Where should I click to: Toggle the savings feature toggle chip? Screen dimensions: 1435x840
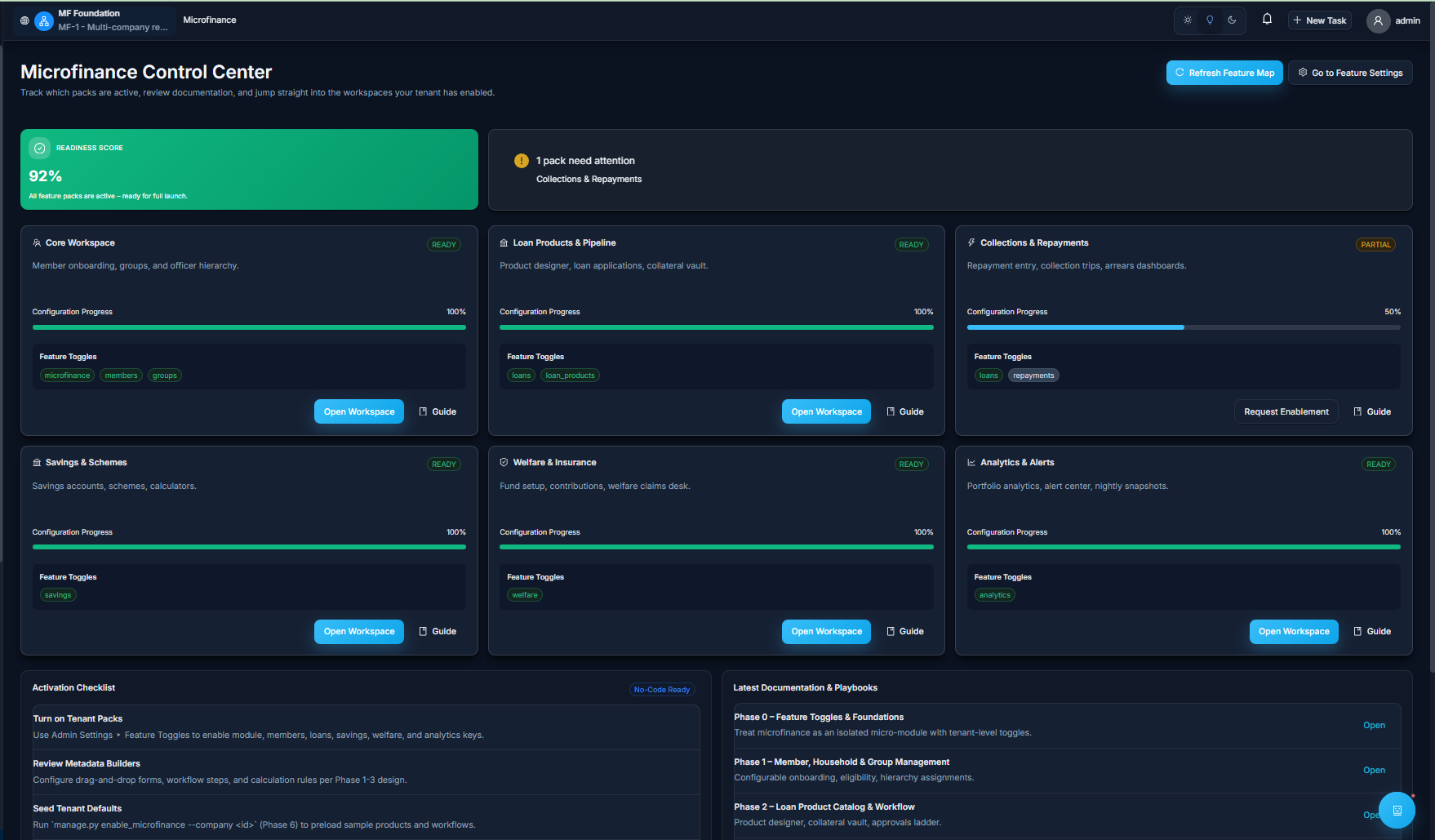(58, 595)
